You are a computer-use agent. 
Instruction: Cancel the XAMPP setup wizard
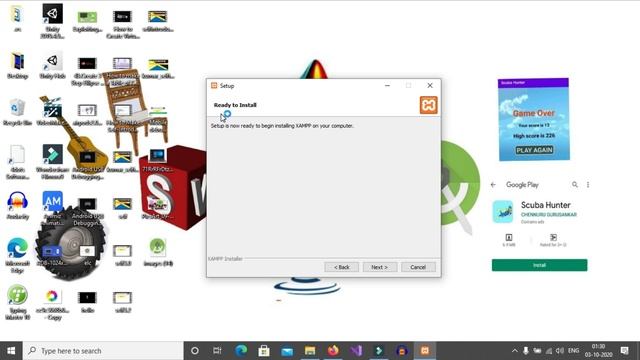coord(418,267)
